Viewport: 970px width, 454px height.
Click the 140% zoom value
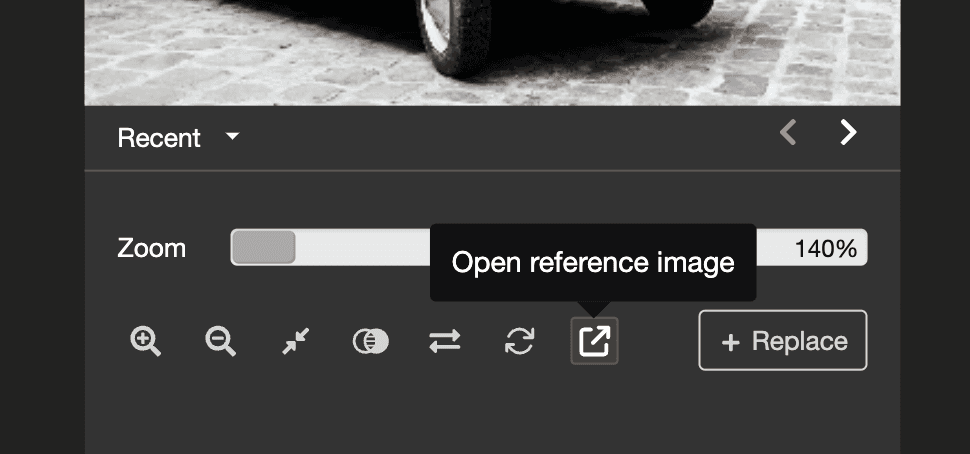coord(824,248)
